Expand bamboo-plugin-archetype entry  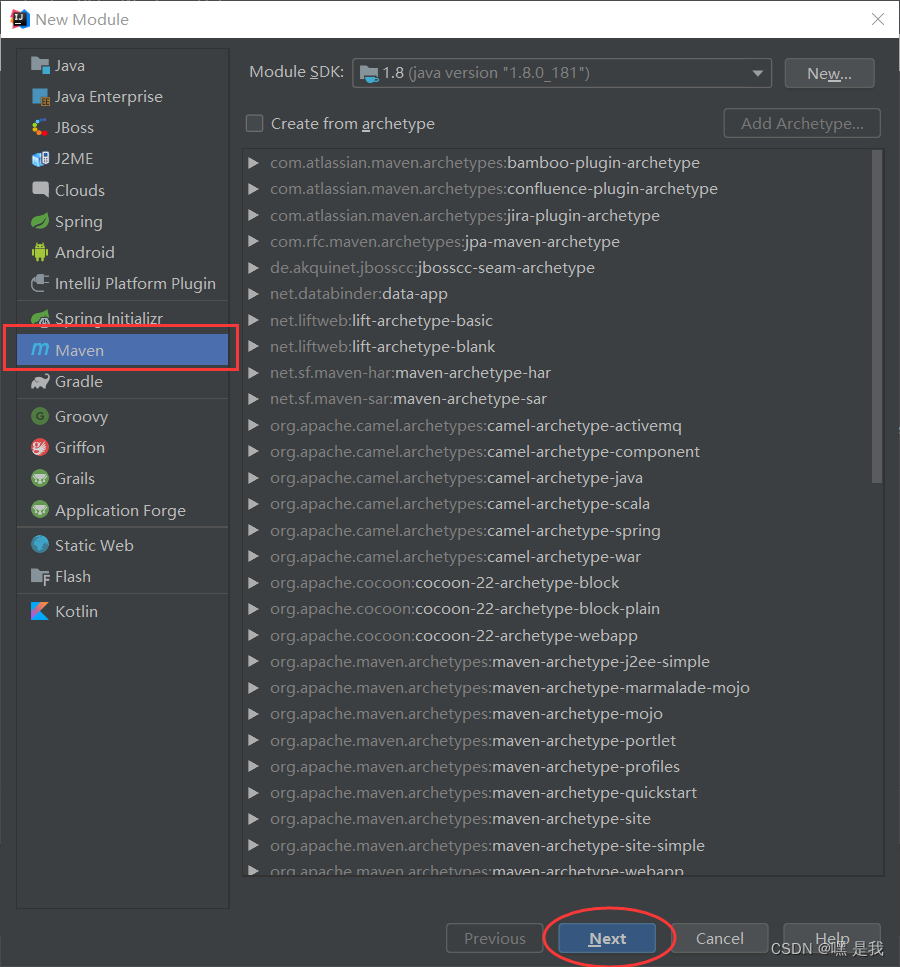[253, 163]
